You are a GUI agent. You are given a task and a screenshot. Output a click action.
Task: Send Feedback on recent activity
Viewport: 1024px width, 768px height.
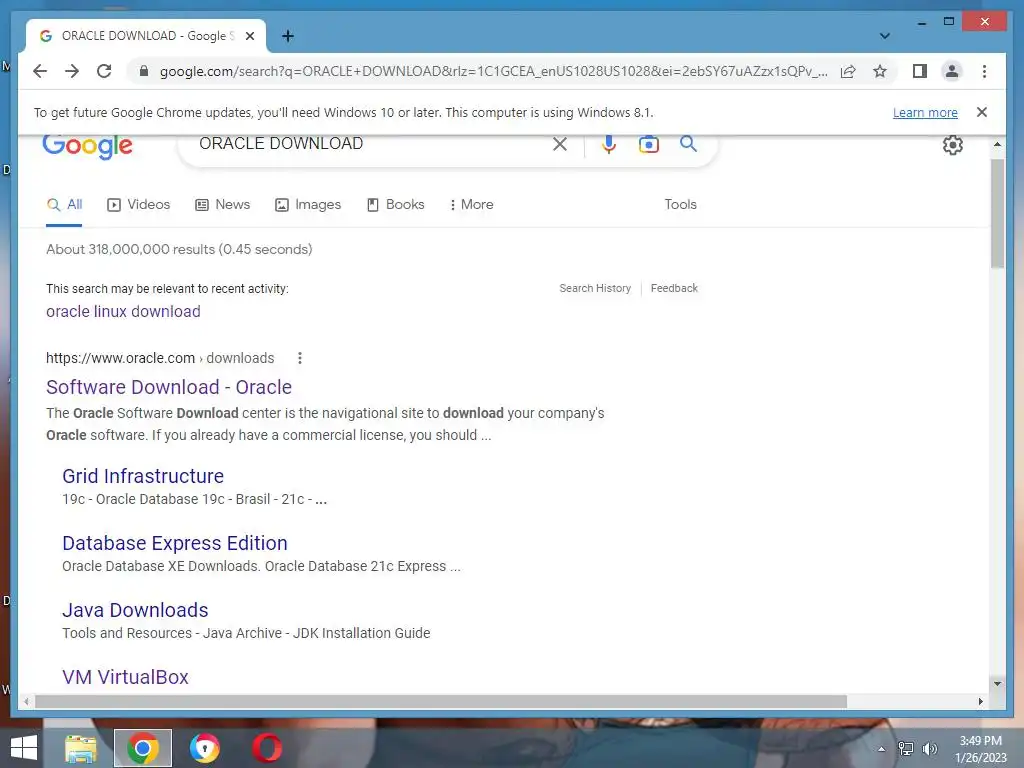674,288
